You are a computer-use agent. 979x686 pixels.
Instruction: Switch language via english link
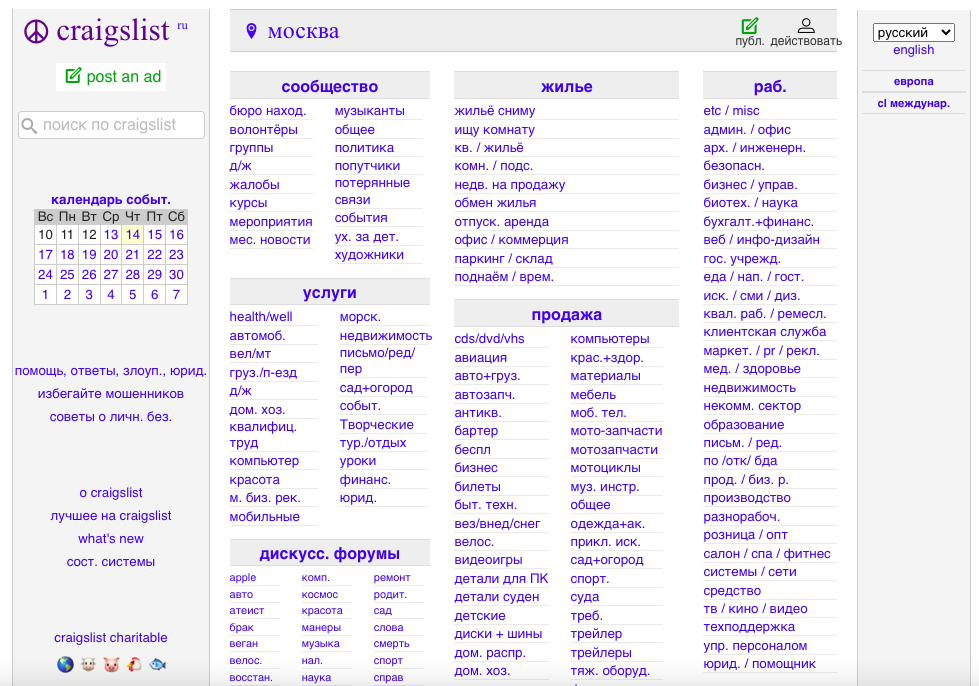pos(913,50)
